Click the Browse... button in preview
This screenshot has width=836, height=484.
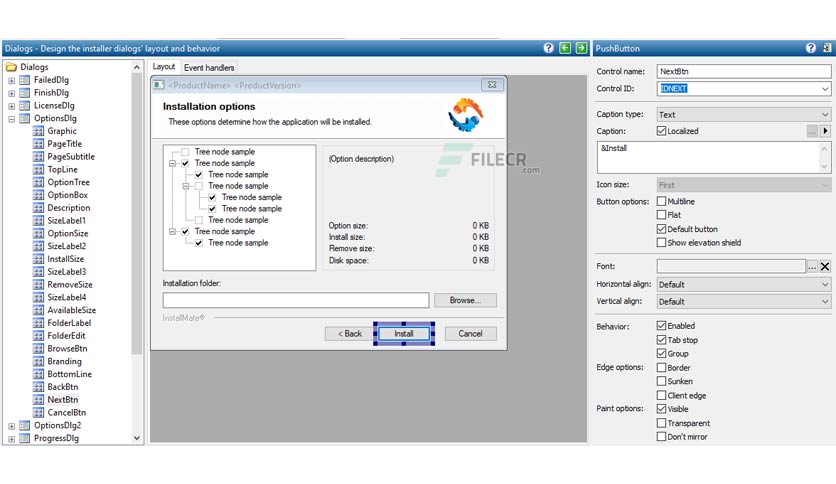[x=465, y=300]
